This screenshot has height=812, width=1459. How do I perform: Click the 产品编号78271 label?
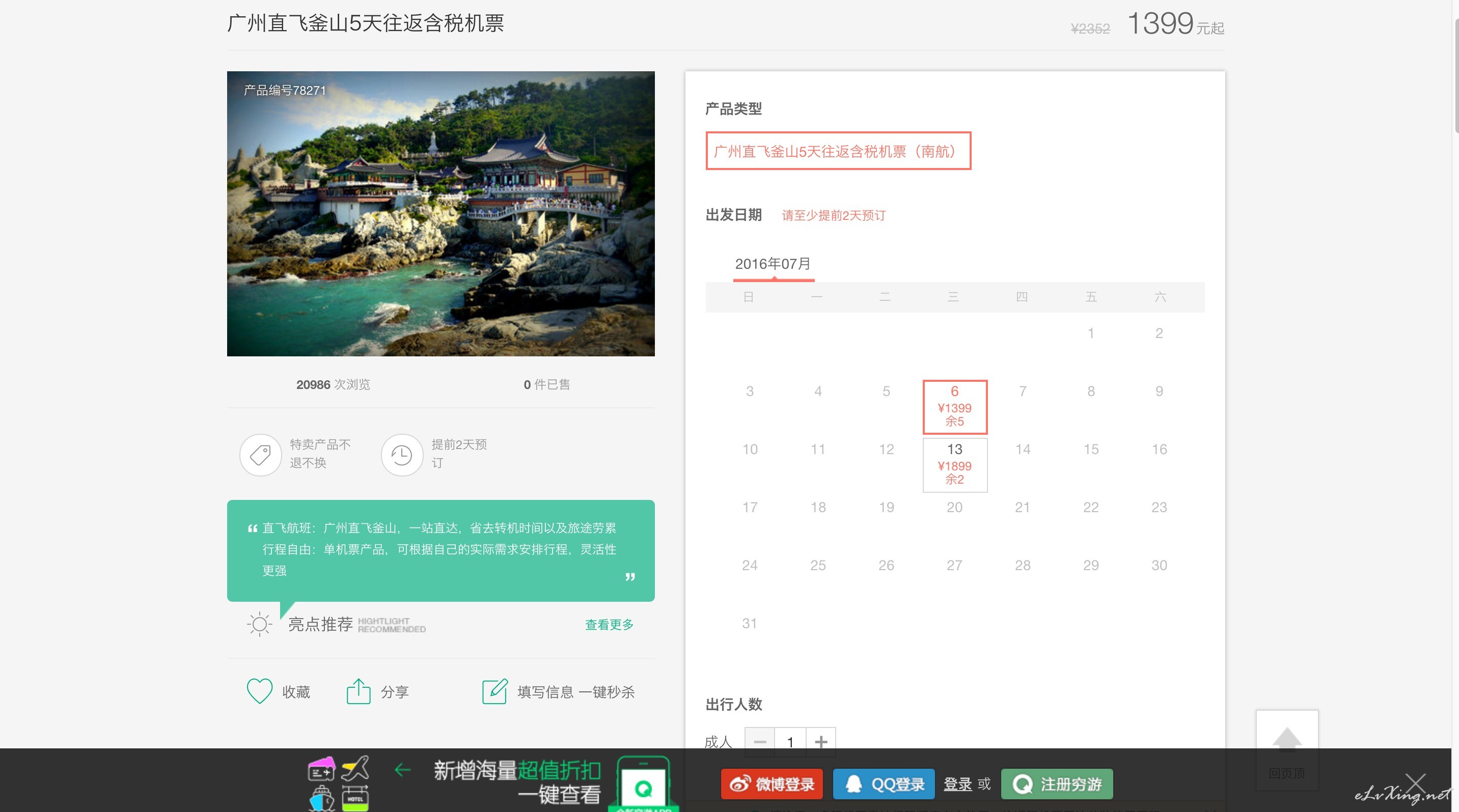coord(285,91)
